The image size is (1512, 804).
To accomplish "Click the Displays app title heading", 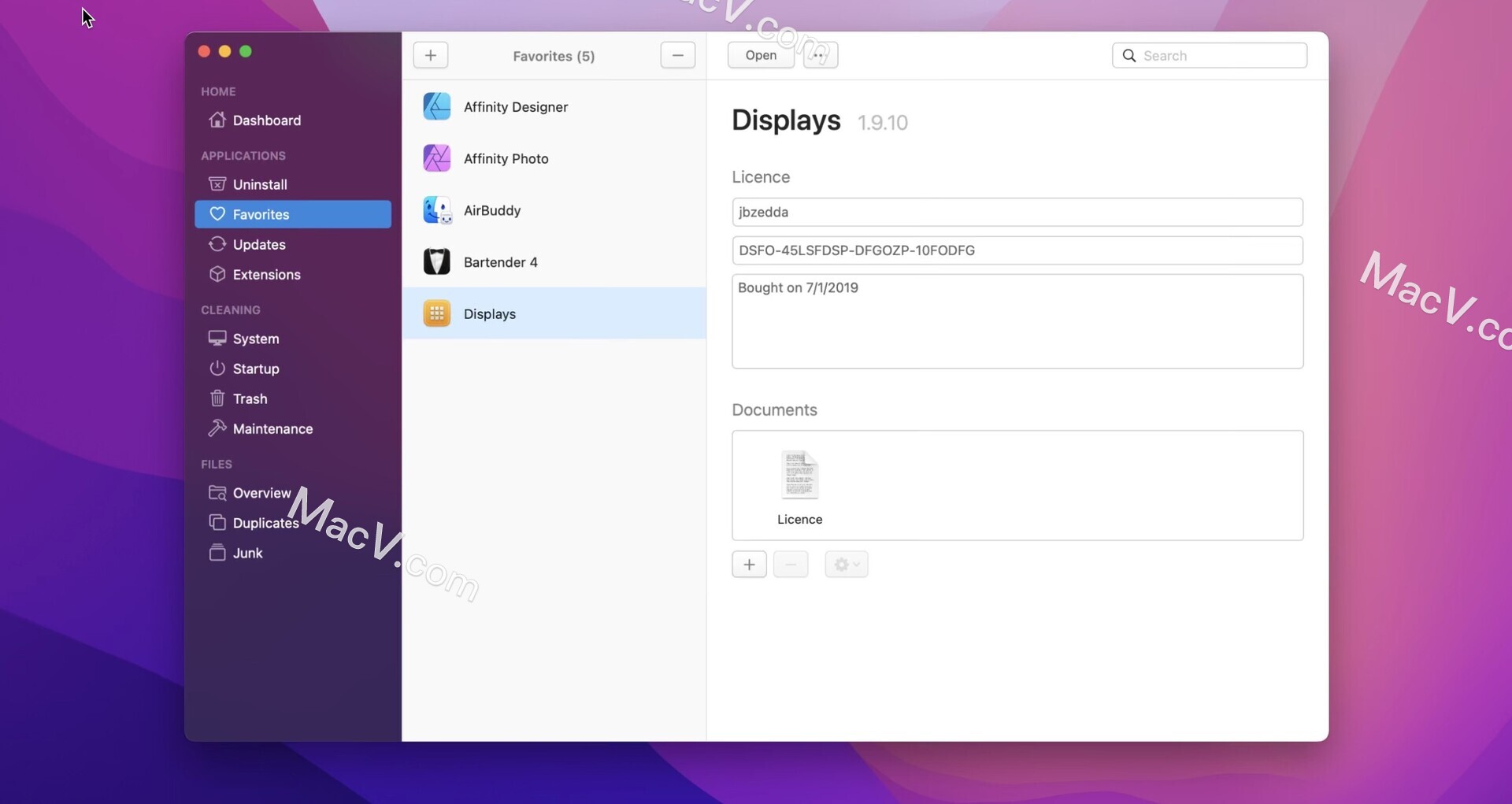I will [x=786, y=120].
